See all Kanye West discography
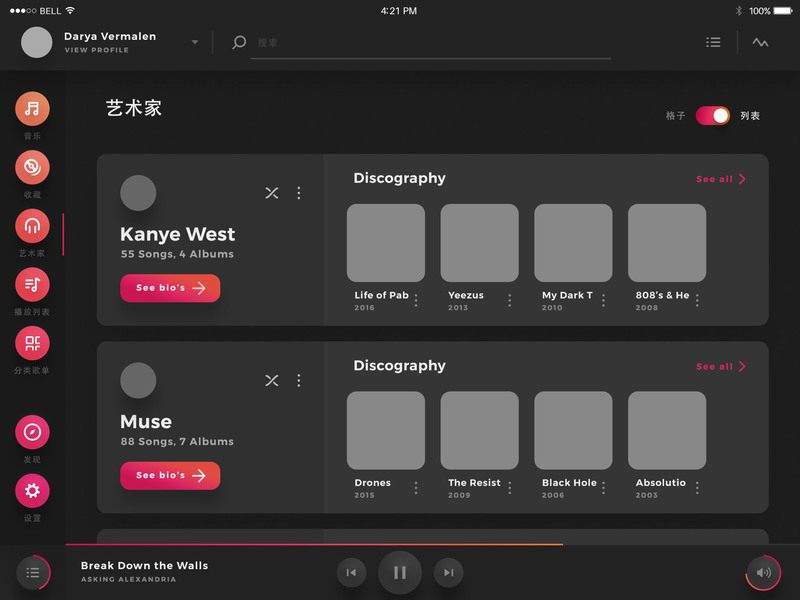 click(x=721, y=179)
